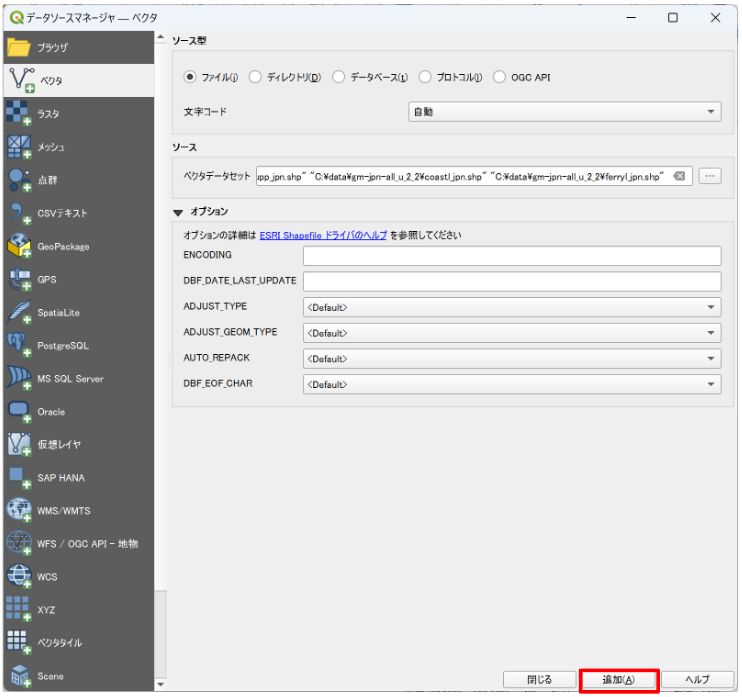Switch to the Oracle tab label

(51, 412)
